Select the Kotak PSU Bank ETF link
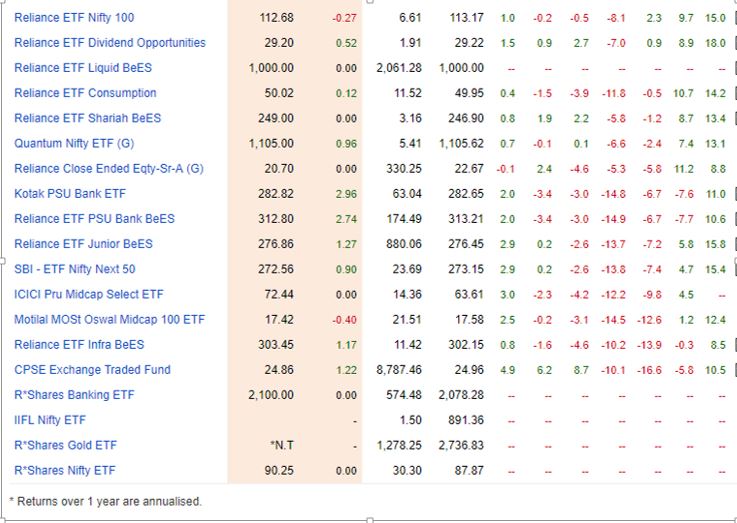737x523 pixels. tap(70, 194)
